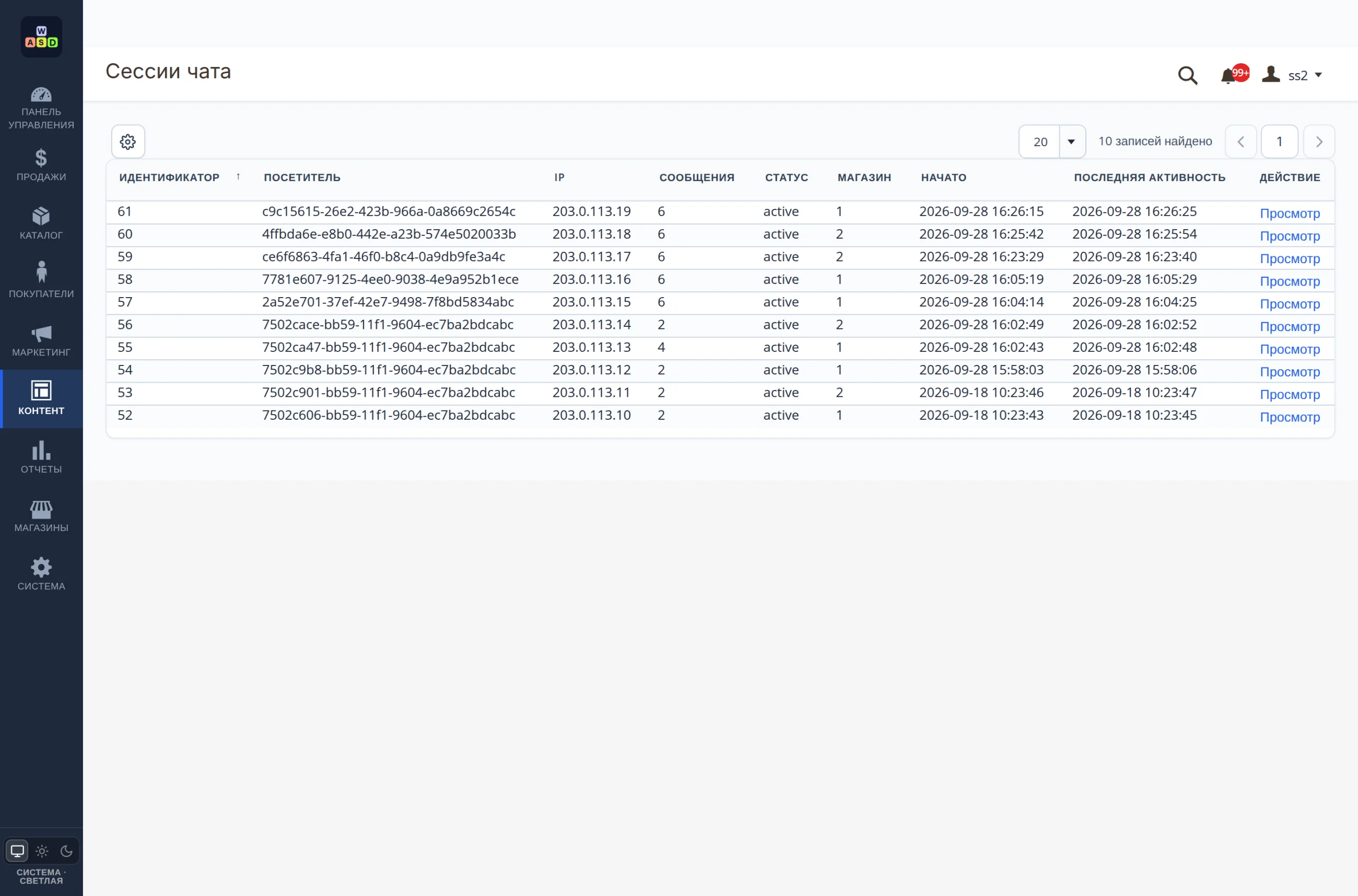The height and width of the screenshot is (896, 1358).
Task: Open the per-page size dropdown arrow
Action: pyautogui.click(x=1072, y=142)
